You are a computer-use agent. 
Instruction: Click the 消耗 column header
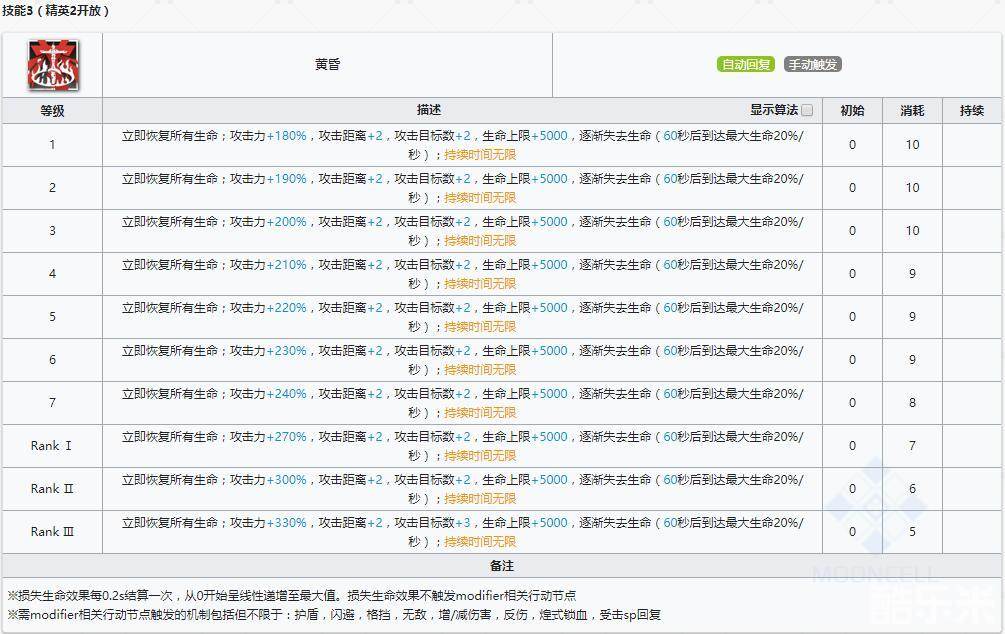point(912,110)
